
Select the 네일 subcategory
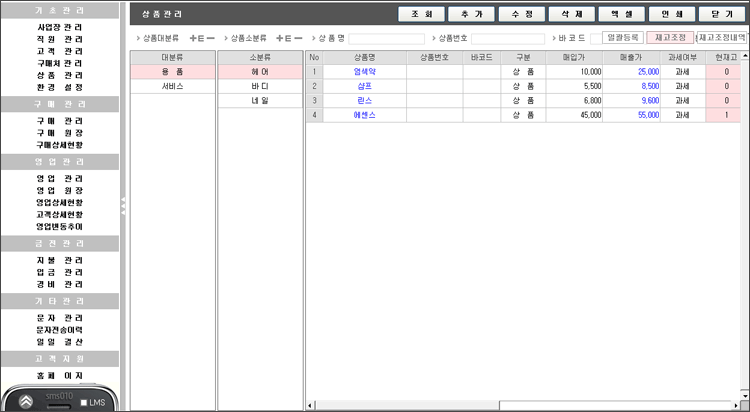coord(260,101)
